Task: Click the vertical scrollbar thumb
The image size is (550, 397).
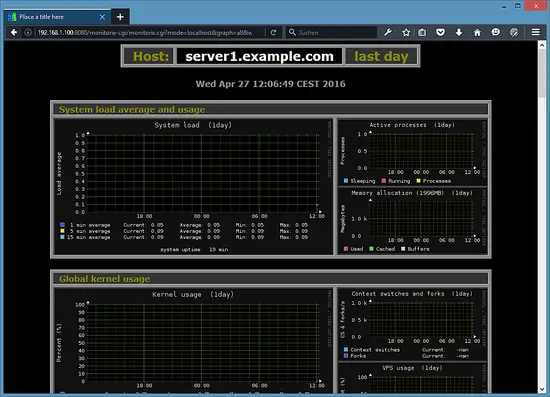Action: [x=542, y=74]
